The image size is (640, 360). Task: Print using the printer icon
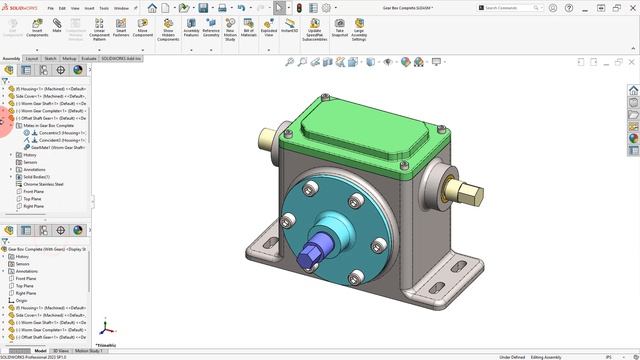(x=222, y=8)
